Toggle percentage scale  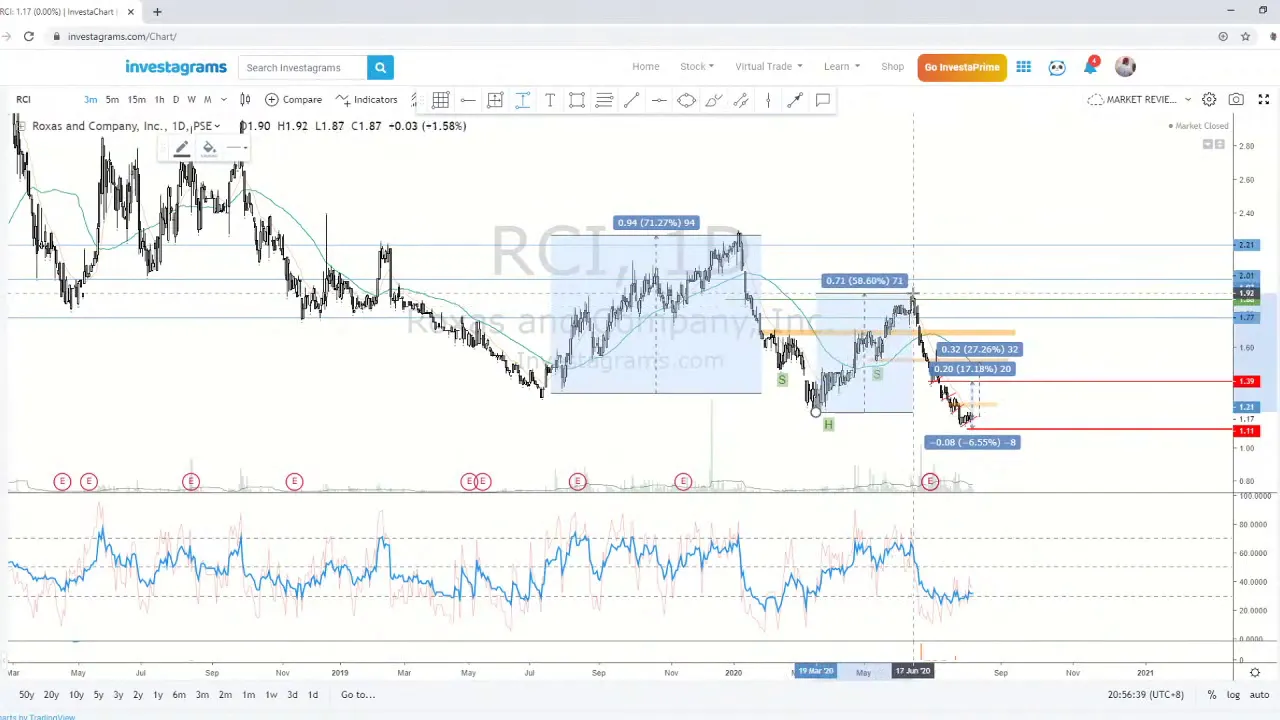(1212, 695)
